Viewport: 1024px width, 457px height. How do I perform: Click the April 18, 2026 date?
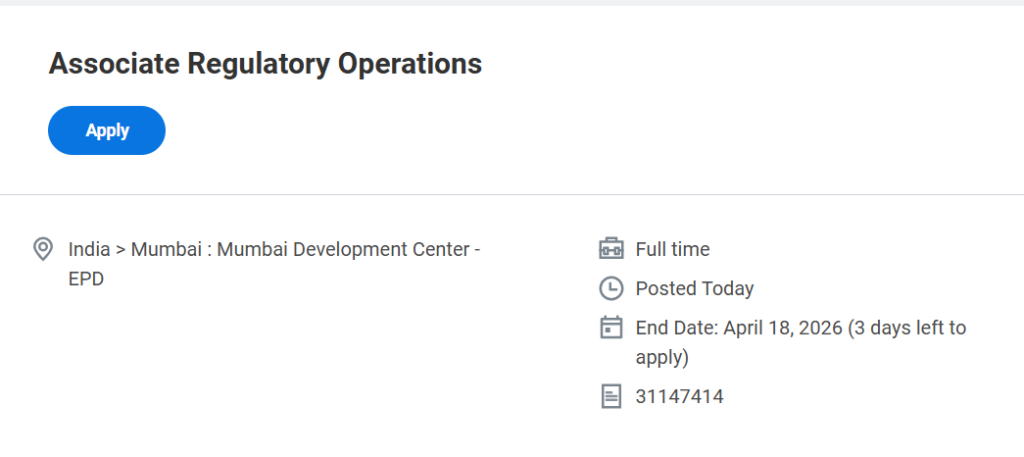click(x=782, y=328)
